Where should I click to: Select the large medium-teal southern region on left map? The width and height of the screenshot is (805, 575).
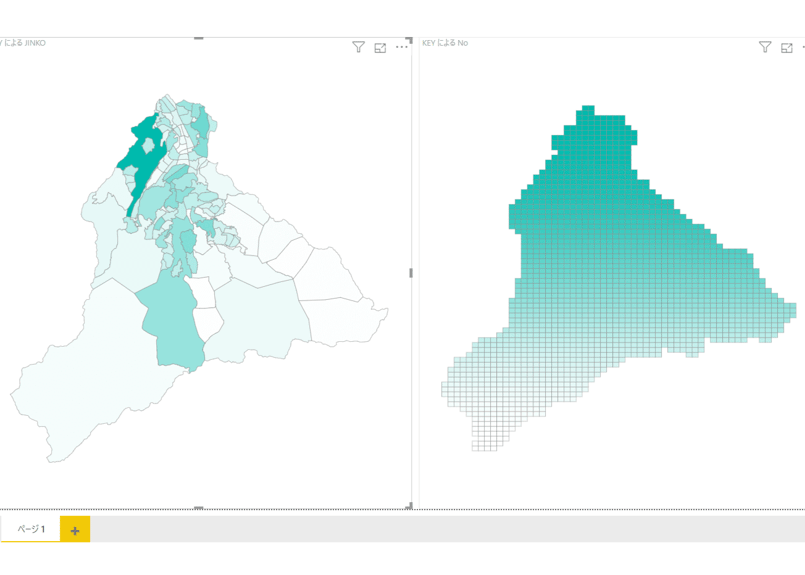172,321
